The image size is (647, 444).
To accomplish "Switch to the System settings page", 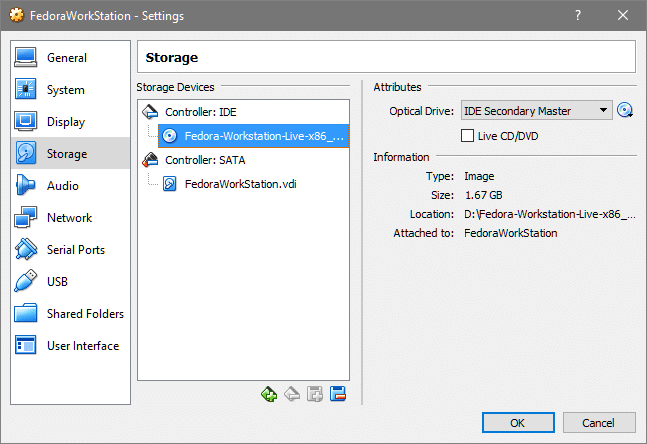I will pos(65,90).
